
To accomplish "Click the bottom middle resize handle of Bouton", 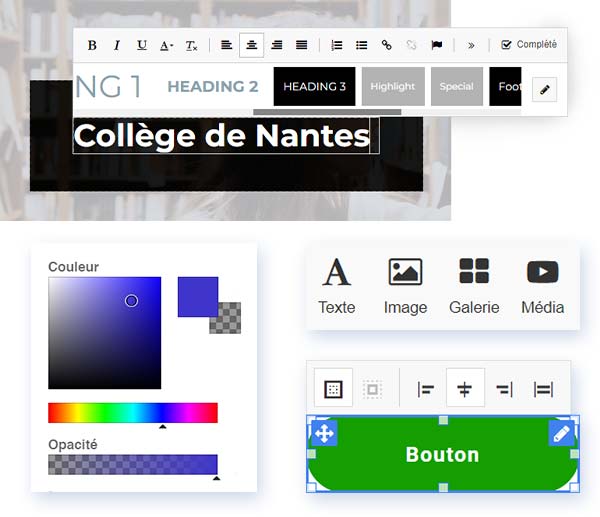I will 443,487.
